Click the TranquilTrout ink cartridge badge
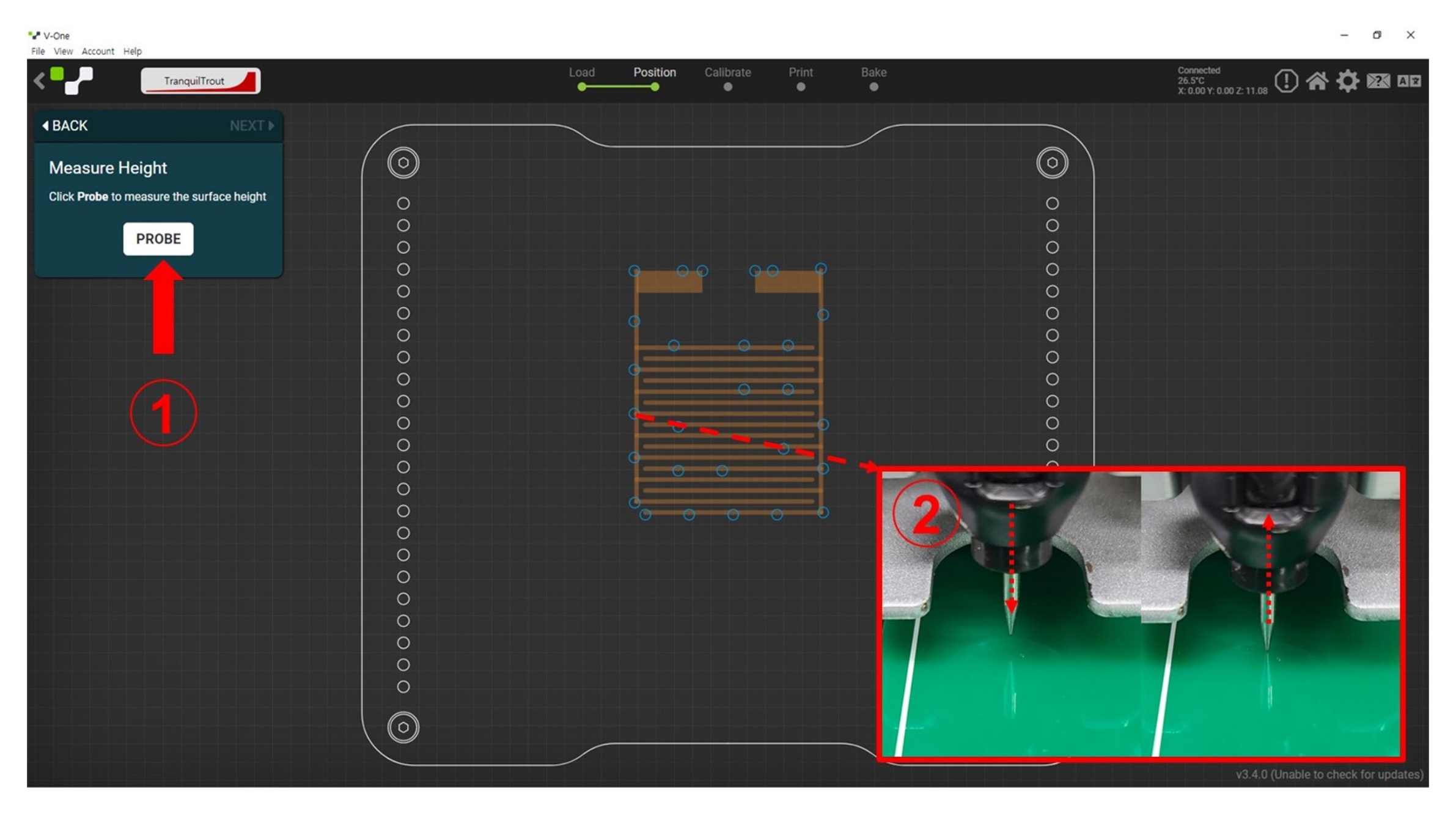The image size is (1456, 816). point(200,81)
